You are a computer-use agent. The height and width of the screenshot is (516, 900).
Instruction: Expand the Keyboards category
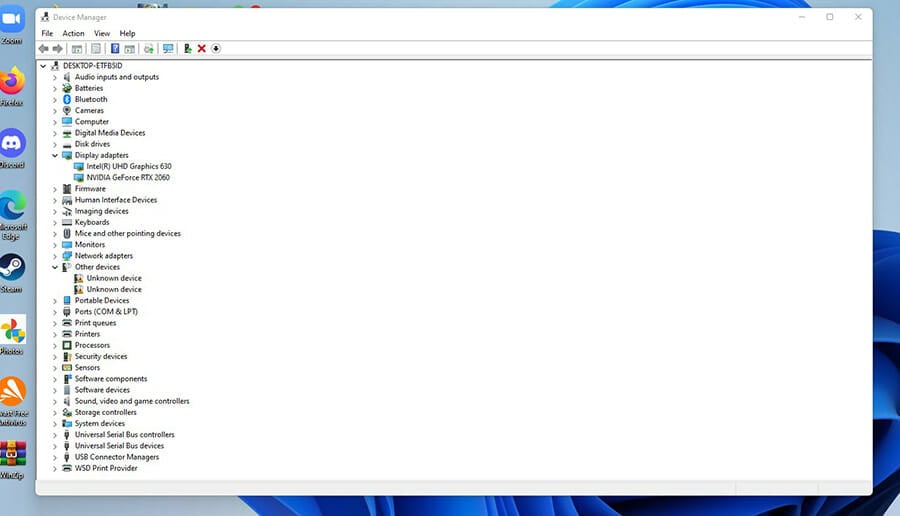click(55, 223)
